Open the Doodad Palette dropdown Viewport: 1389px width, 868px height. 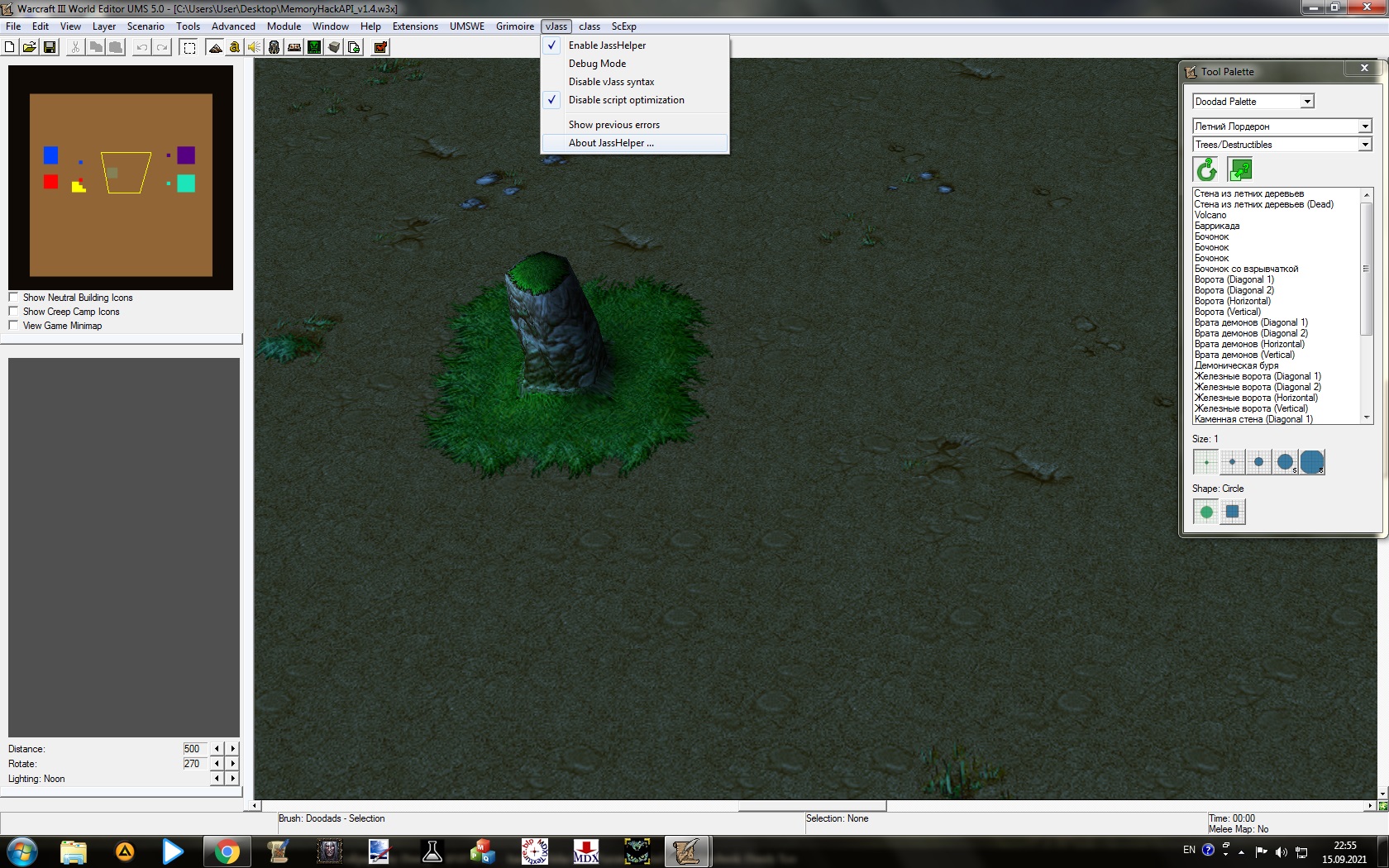coord(1307,102)
